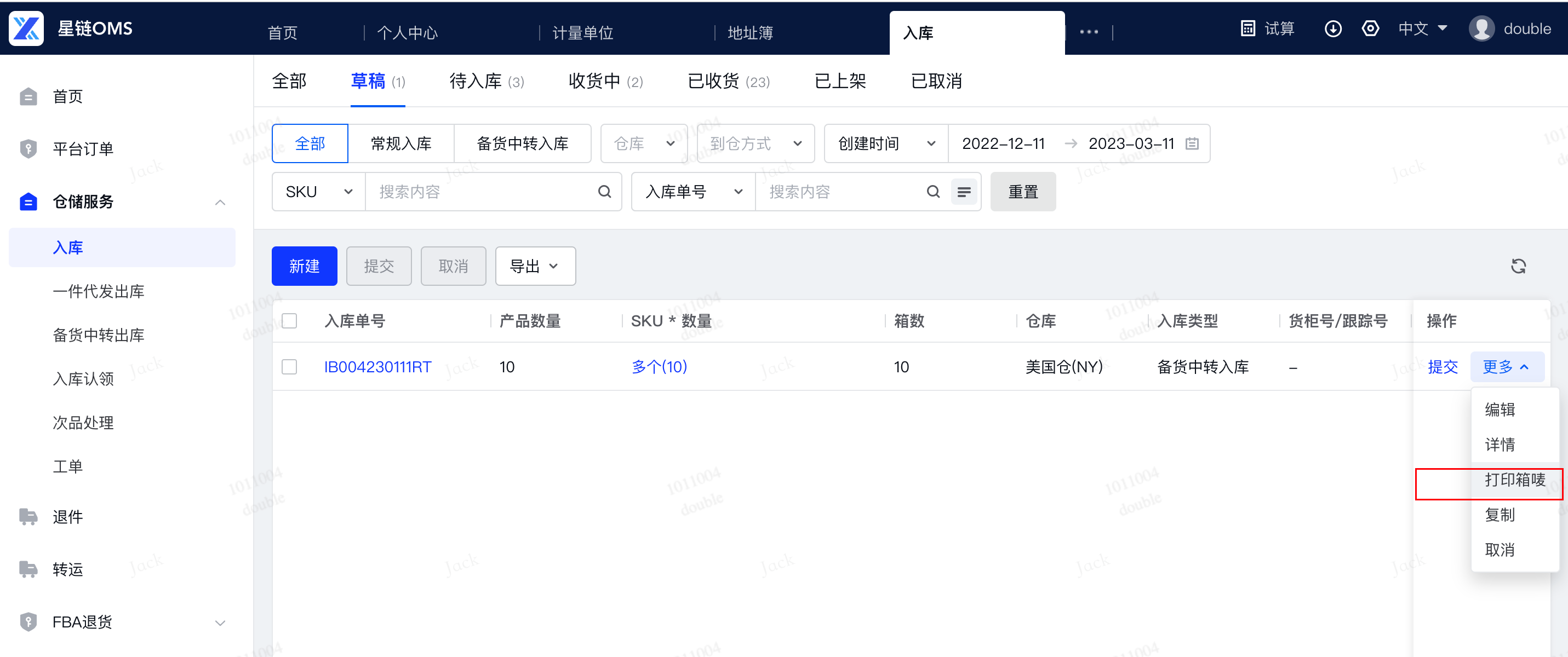Switch to the 已上架 status tab
1568x657 pixels.
coord(840,82)
